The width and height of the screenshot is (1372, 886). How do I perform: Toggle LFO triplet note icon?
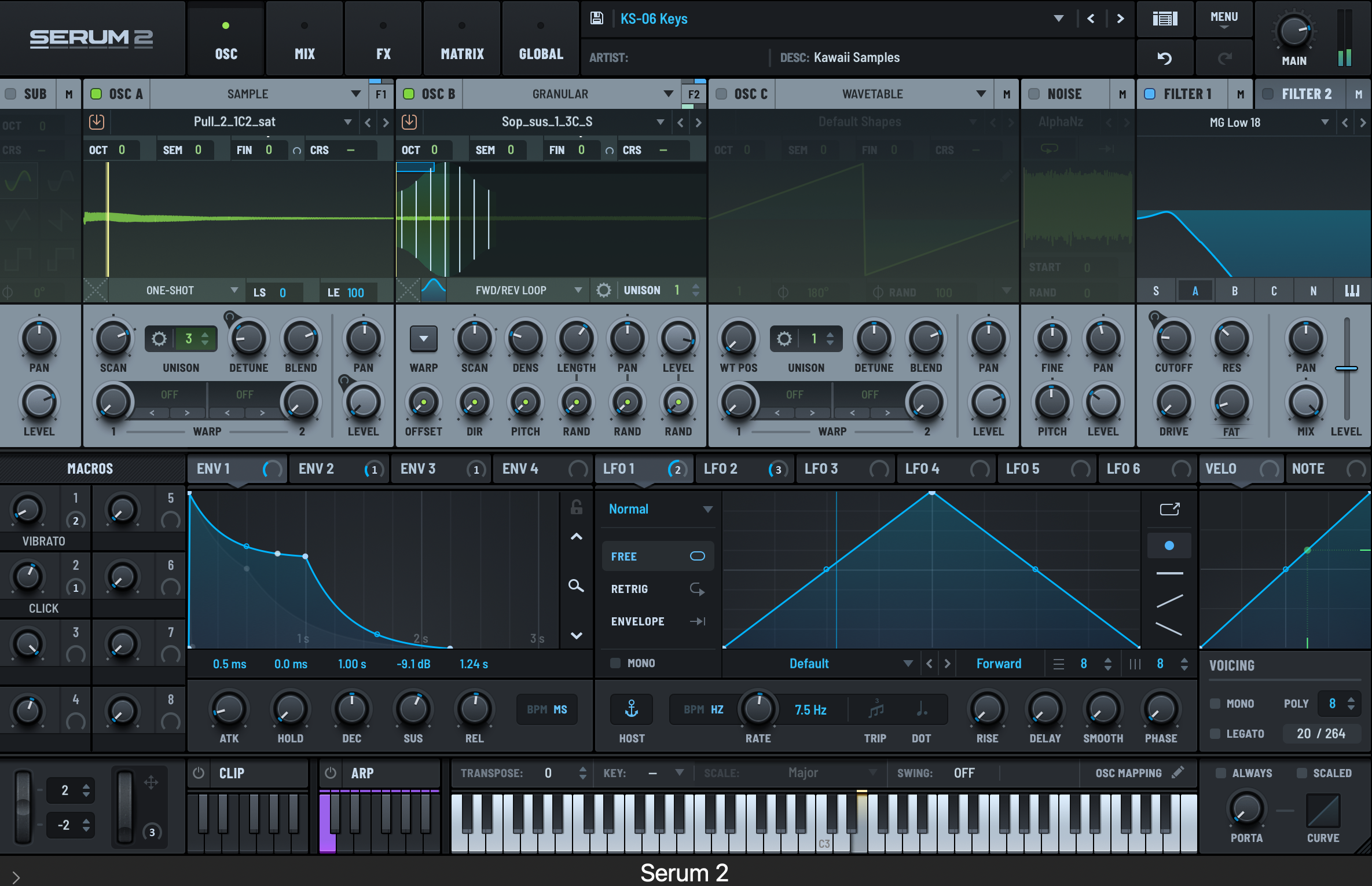tap(876, 709)
